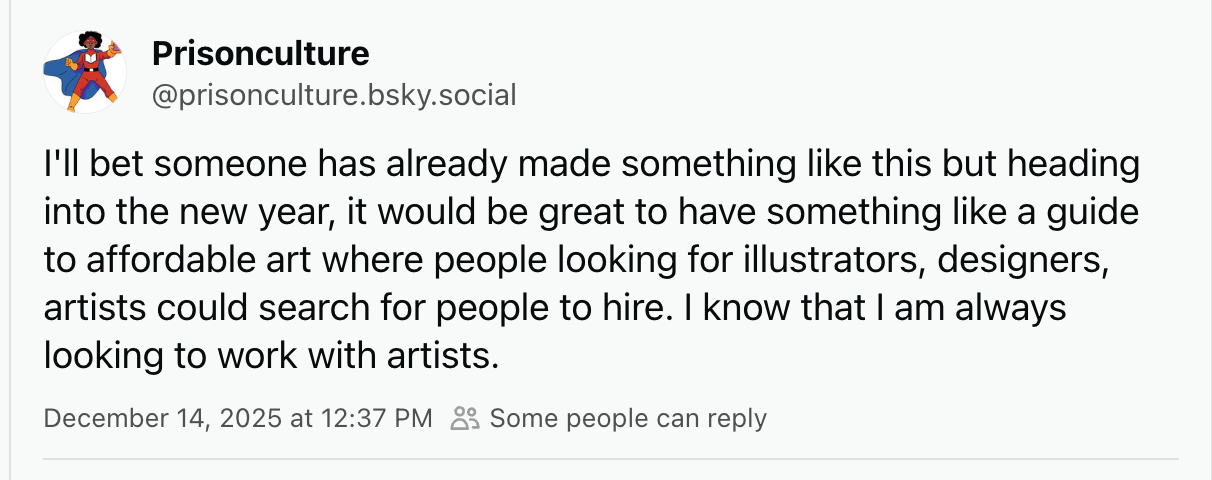The width and height of the screenshot is (1212, 480).
Task: Click the word "heading" in the post
Action: 1078,164
